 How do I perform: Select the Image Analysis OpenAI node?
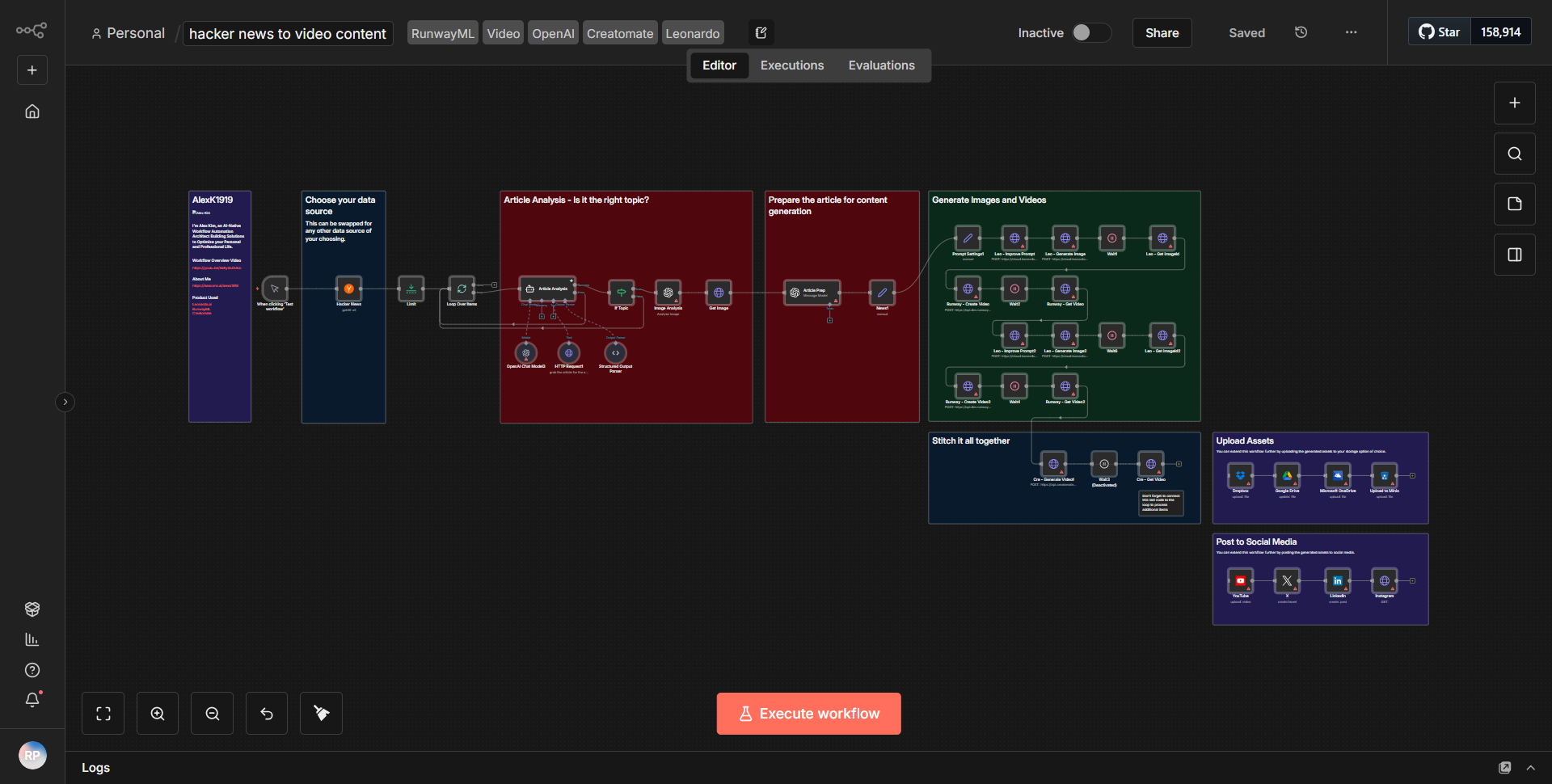click(668, 293)
